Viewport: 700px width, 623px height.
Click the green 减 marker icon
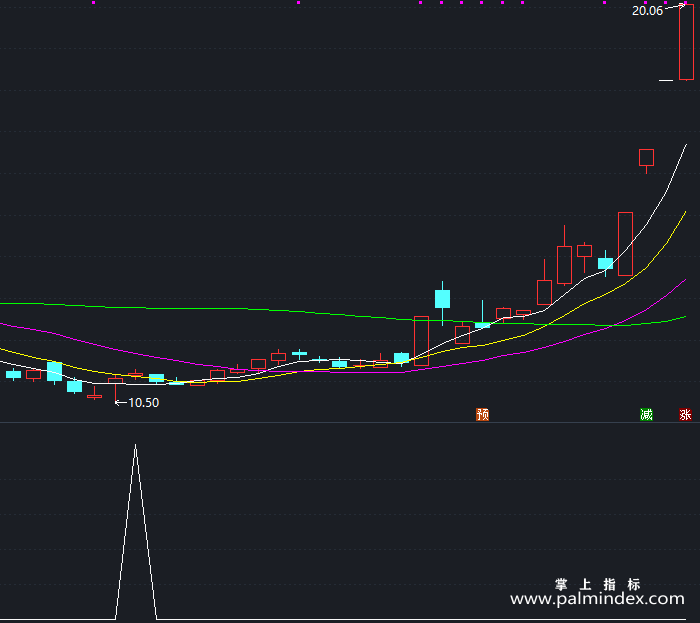tap(646, 415)
